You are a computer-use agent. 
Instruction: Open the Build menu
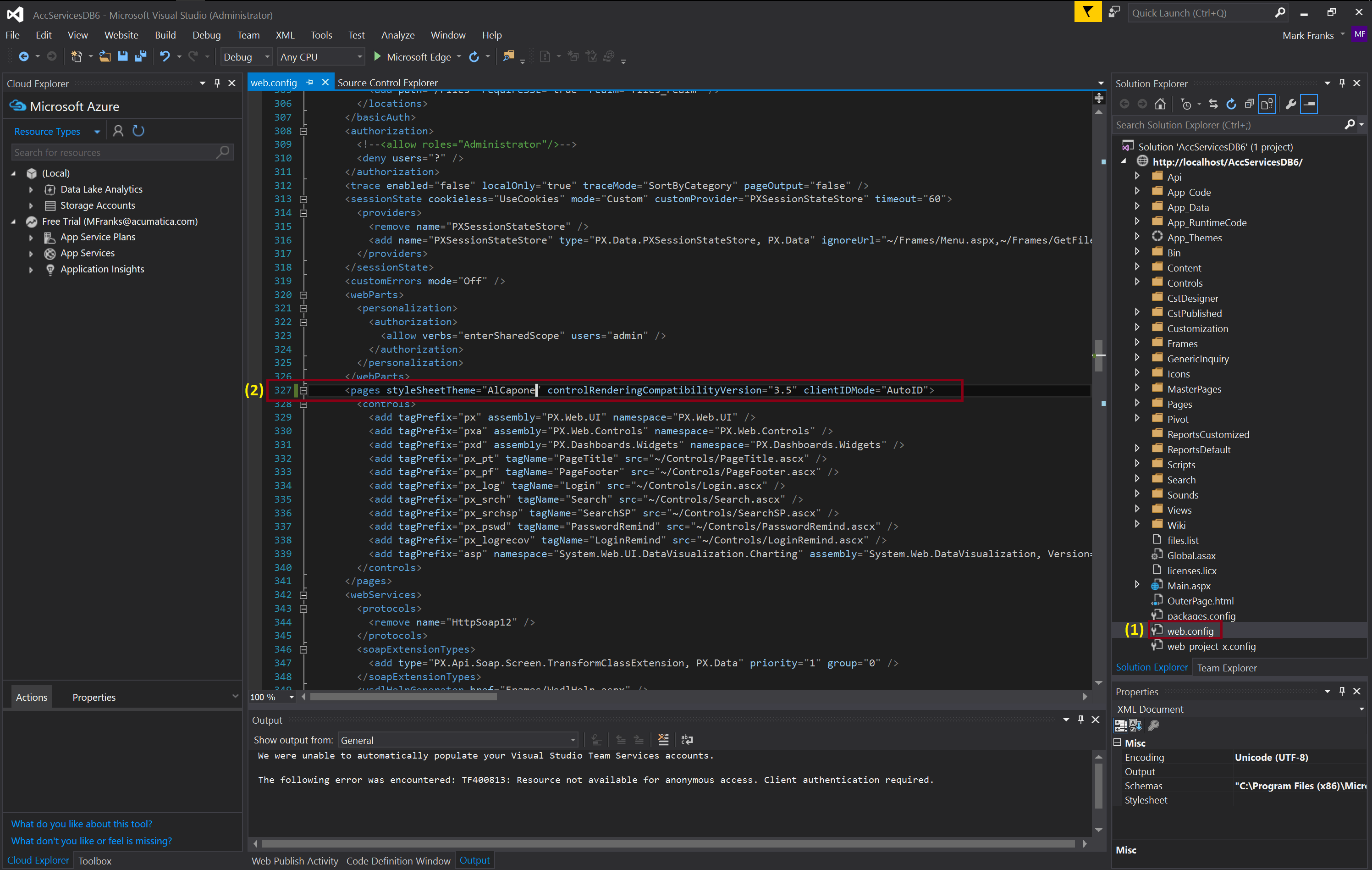click(165, 35)
